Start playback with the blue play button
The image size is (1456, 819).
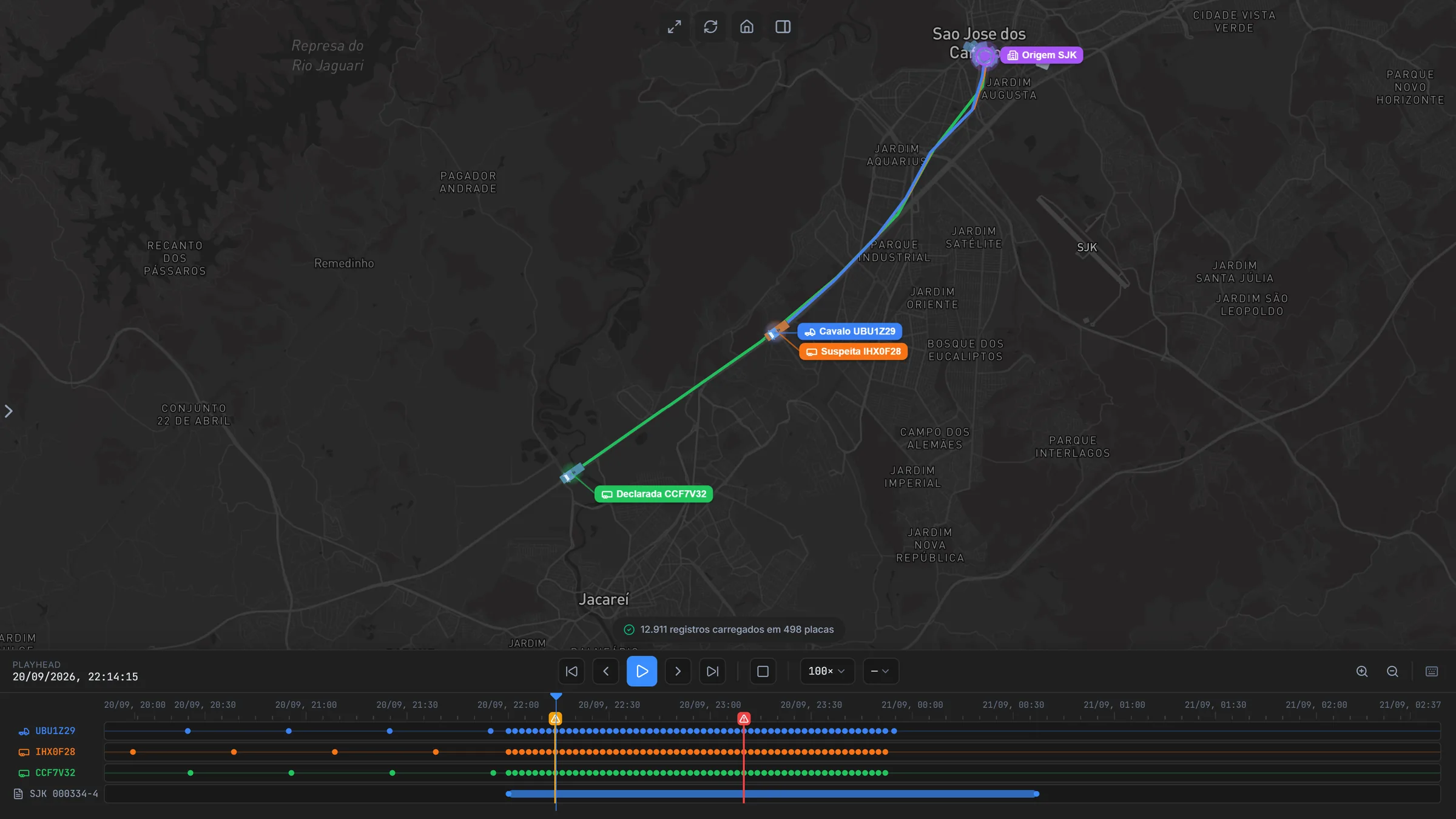(642, 671)
